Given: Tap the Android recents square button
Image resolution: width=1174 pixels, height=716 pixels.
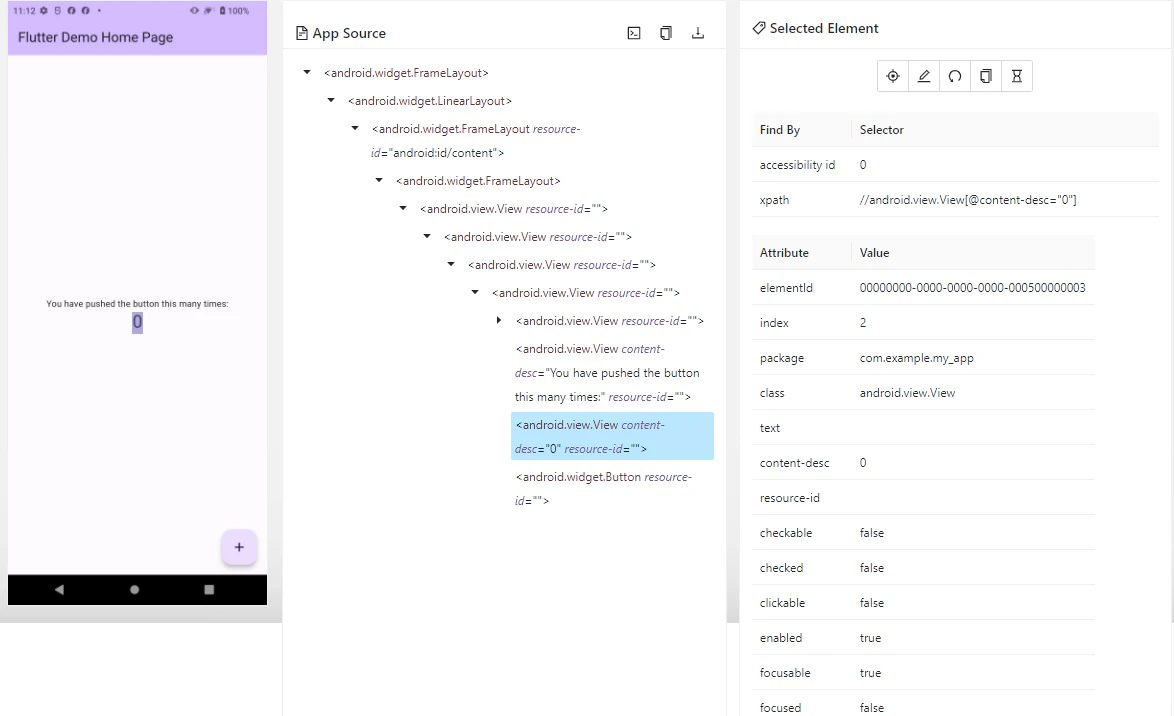Looking at the screenshot, I should pos(210,589).
